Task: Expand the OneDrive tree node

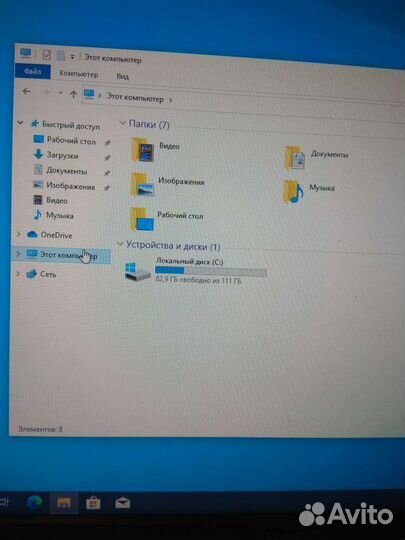Action: click(x=19, y=234)
